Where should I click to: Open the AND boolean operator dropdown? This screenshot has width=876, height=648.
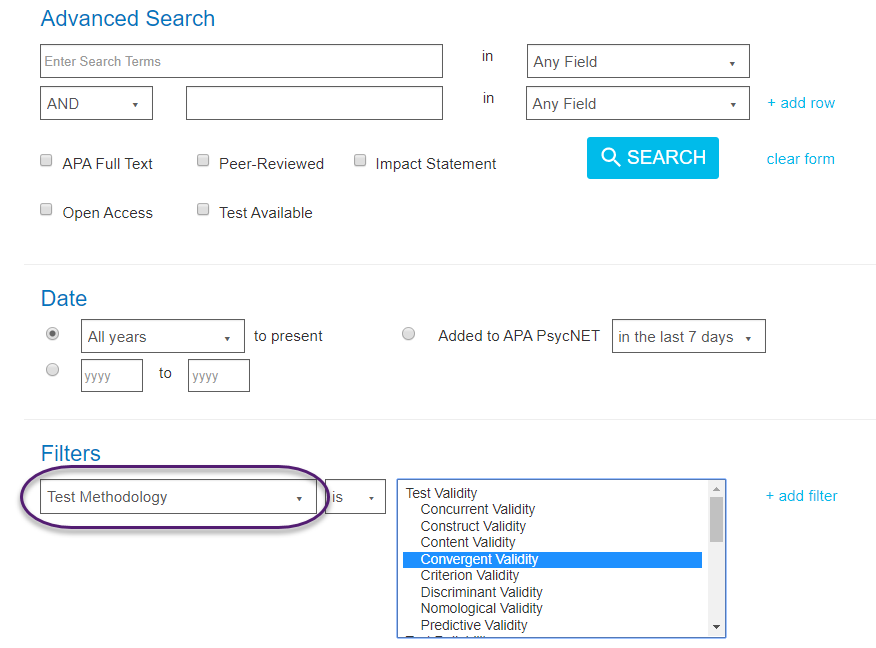96,103
